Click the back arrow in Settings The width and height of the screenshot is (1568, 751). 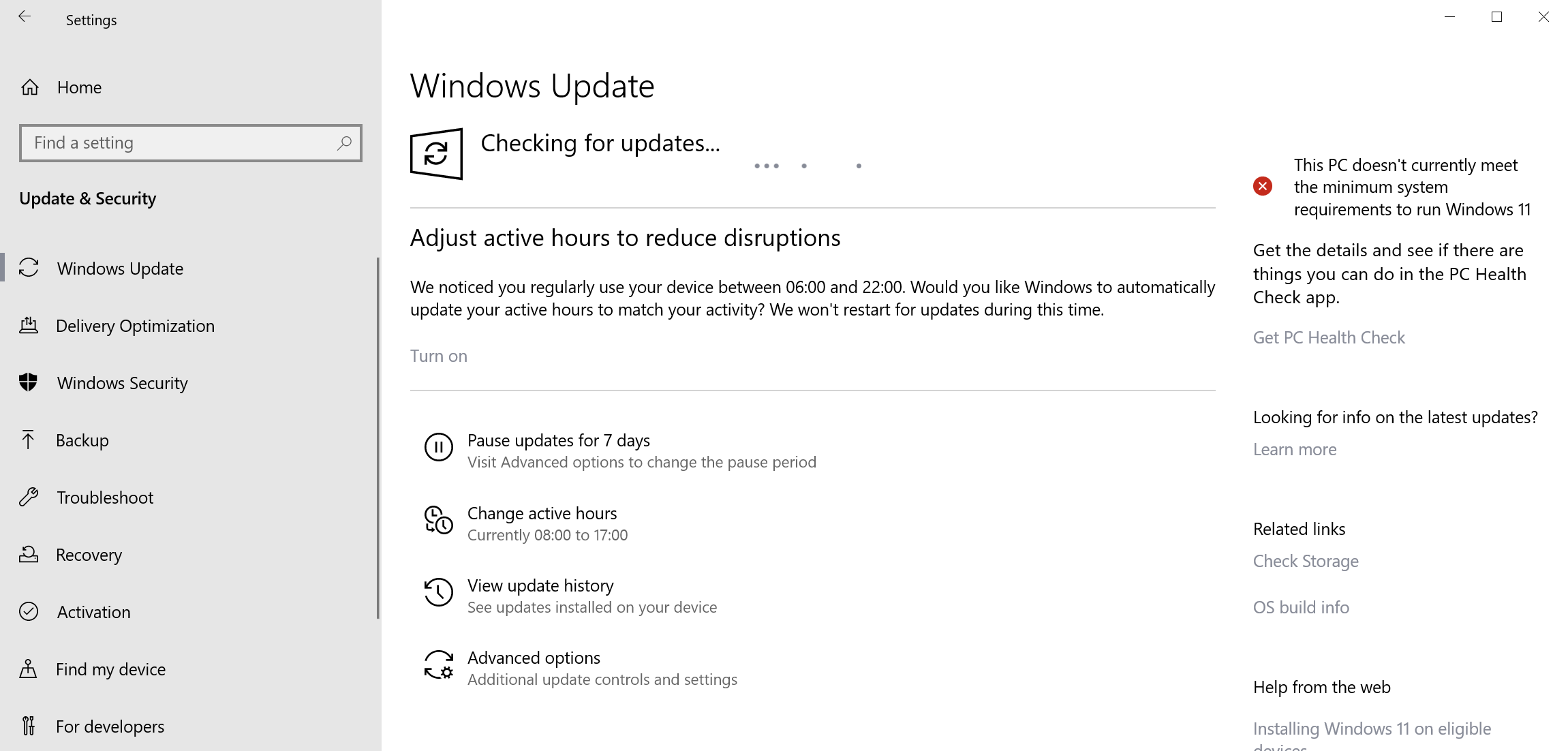click(x=25, y=18)
